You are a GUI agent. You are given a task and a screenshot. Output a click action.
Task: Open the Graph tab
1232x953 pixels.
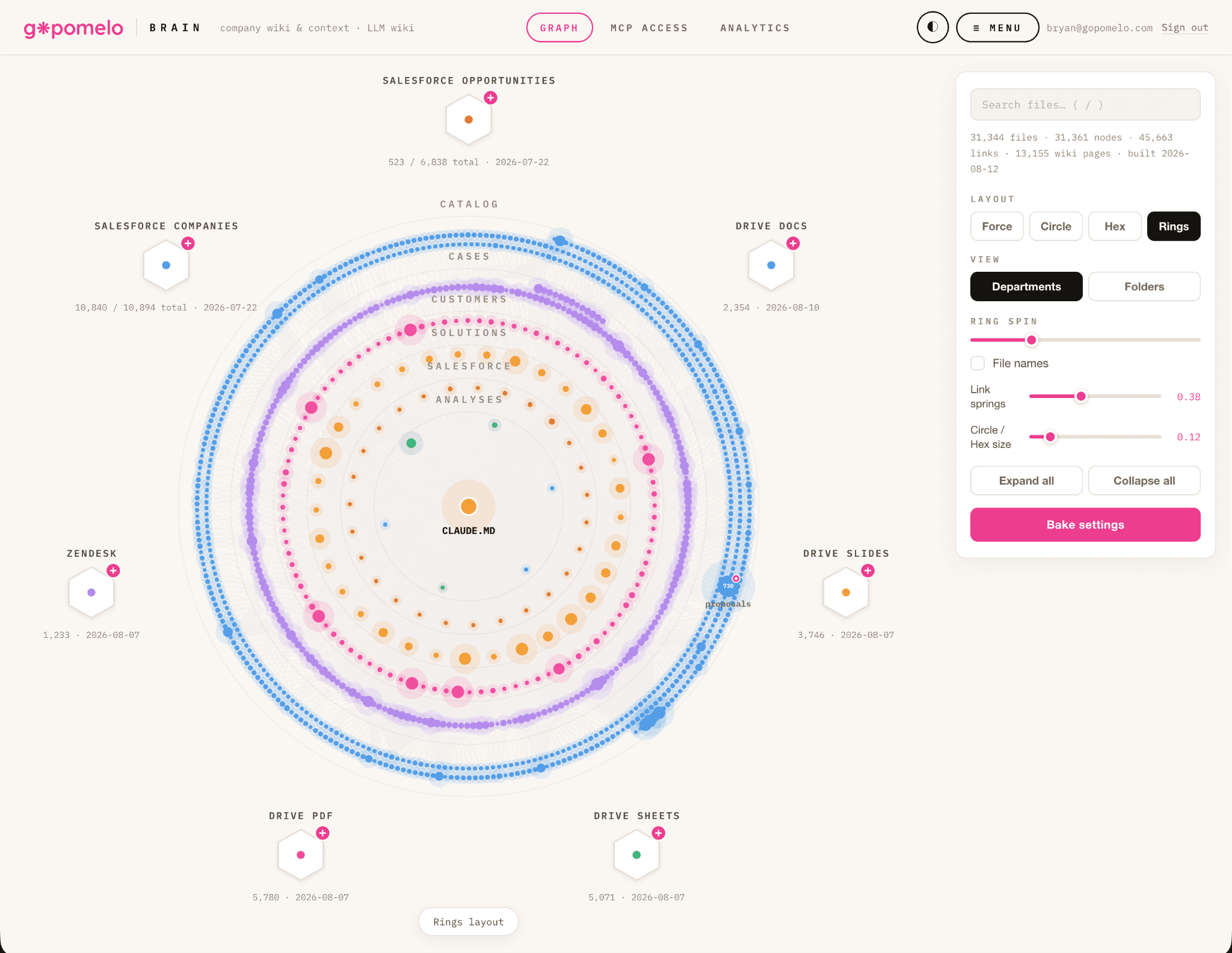[x=559, y=28]
